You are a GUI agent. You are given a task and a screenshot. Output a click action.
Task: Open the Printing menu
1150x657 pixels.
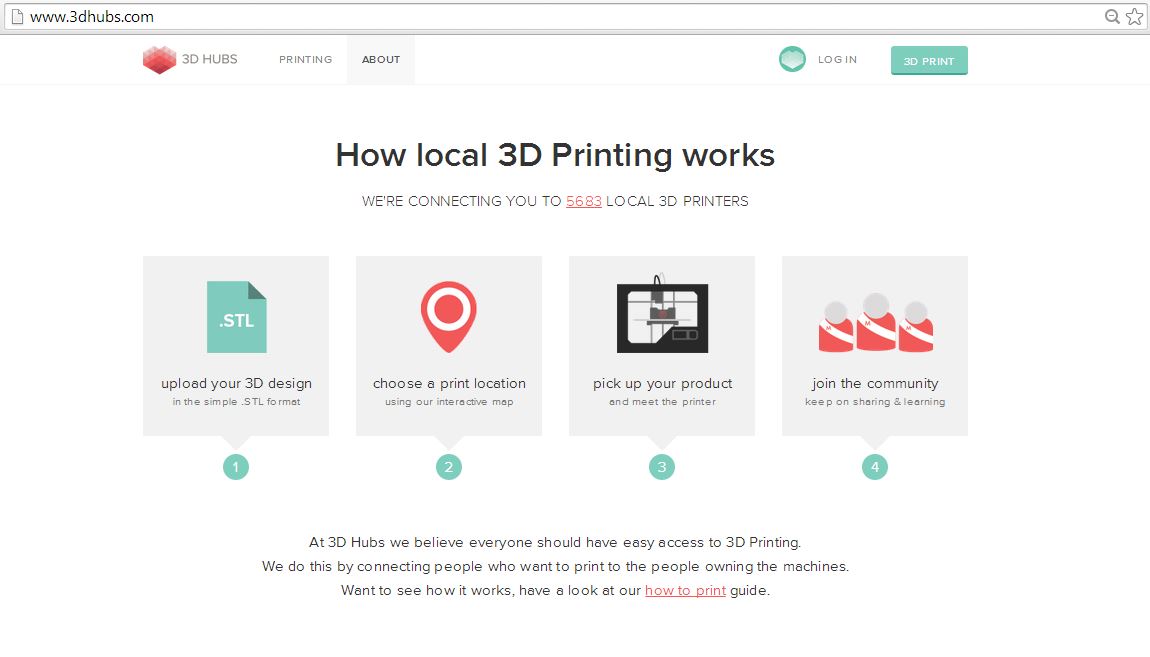(x=305, y=59)
